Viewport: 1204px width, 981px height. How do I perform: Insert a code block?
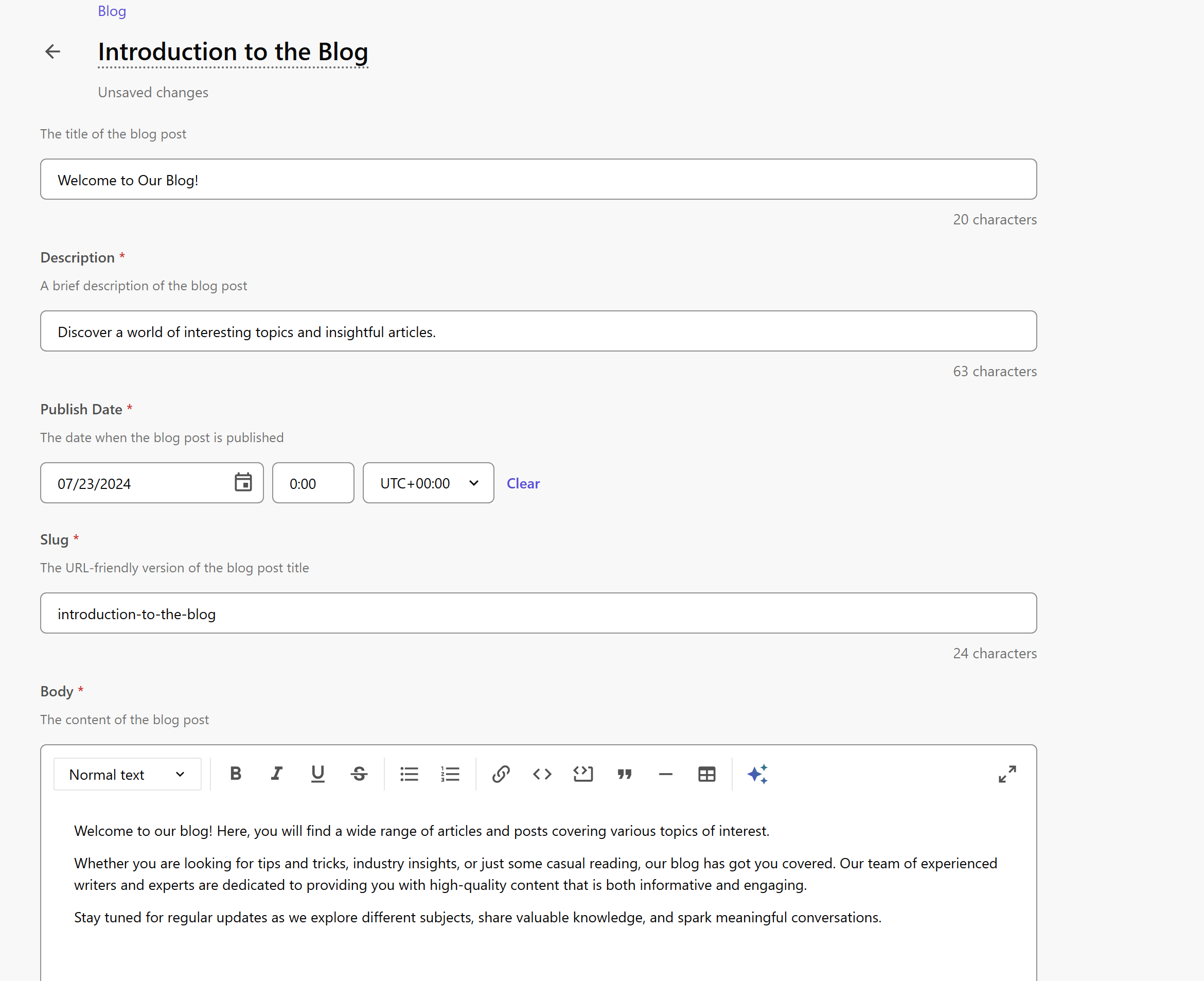tap(583, 774)
